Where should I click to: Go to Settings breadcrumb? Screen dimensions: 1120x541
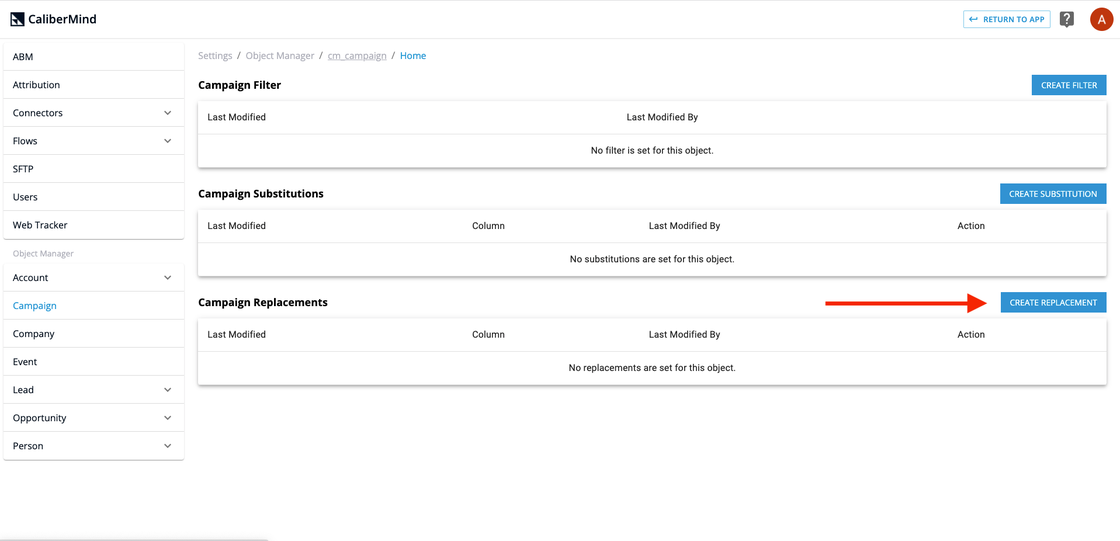coord(215,56)
